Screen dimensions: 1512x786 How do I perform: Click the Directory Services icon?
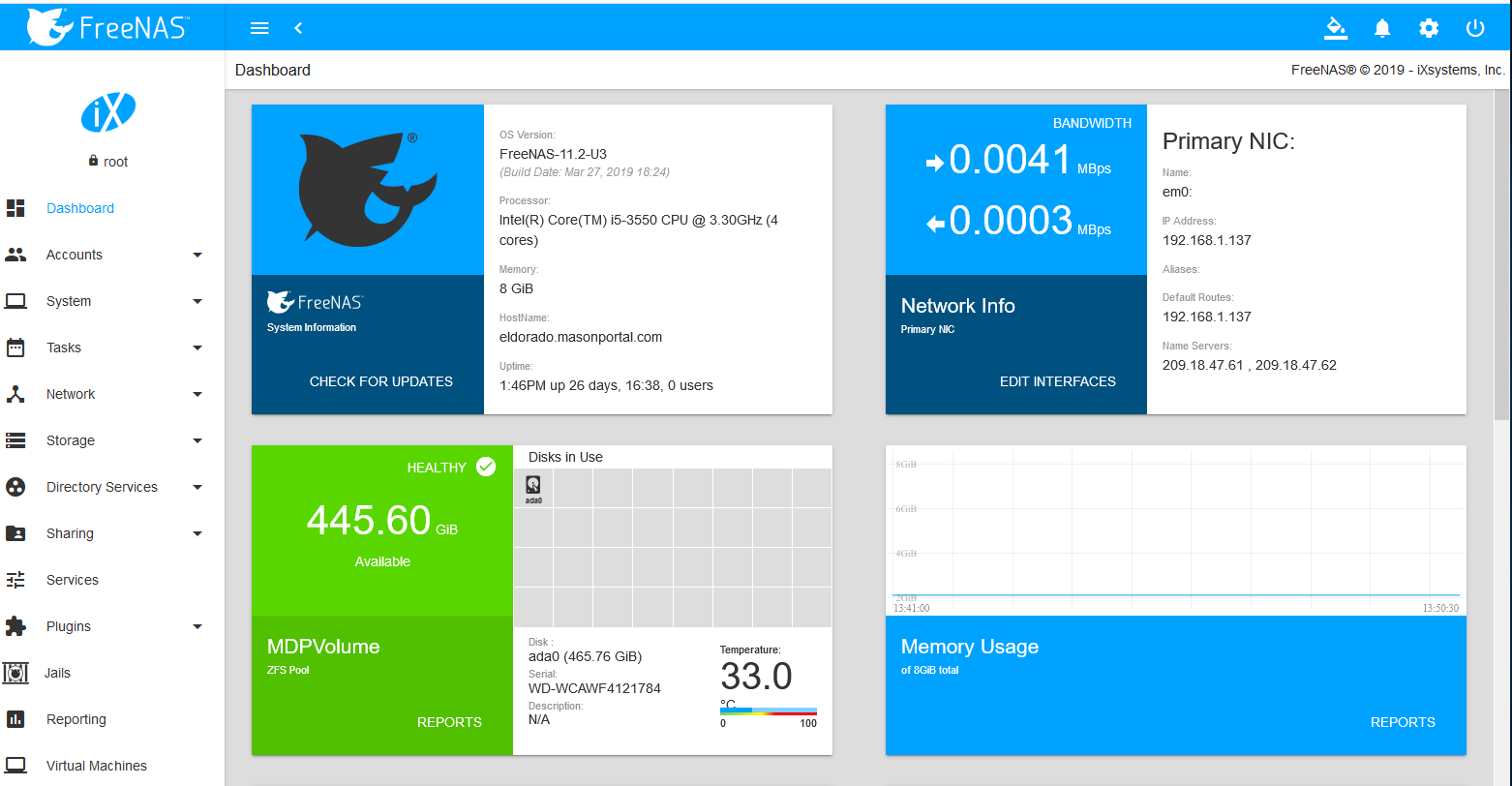point(15,487)
